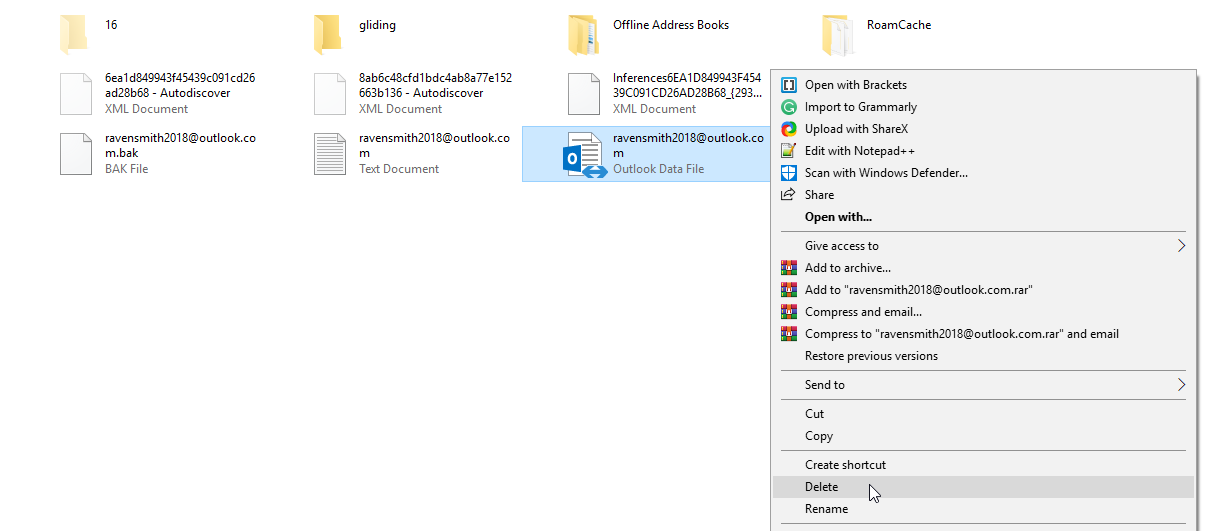Choose Restore previous versions
Screen dimensions: 1206x531
click(x=871, y=356)
